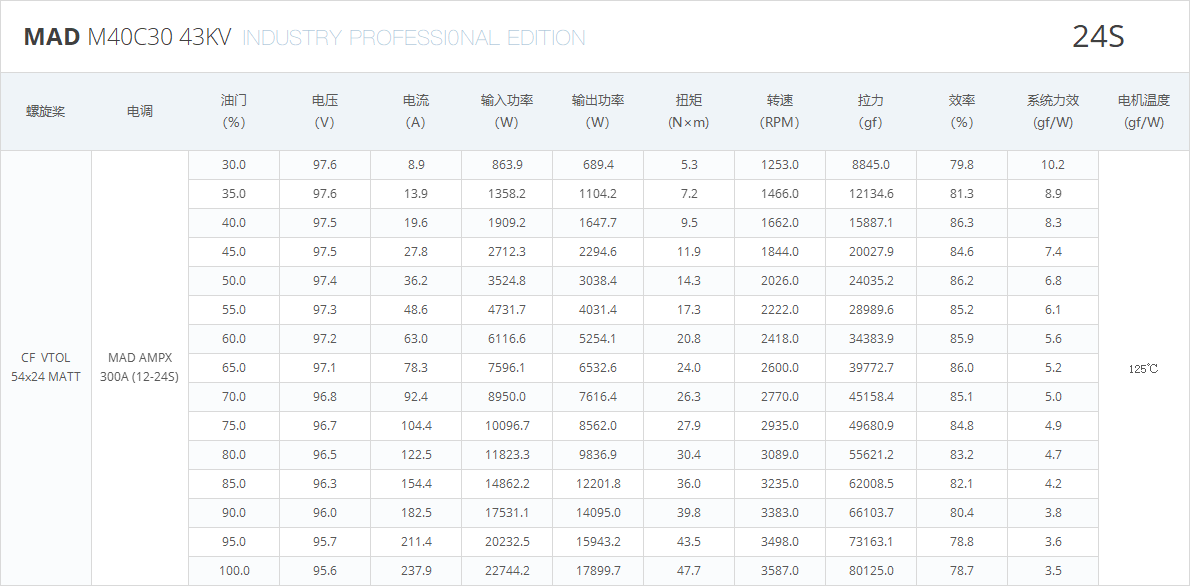Select the 输入功率 (W) column header

tap(507, 111)
